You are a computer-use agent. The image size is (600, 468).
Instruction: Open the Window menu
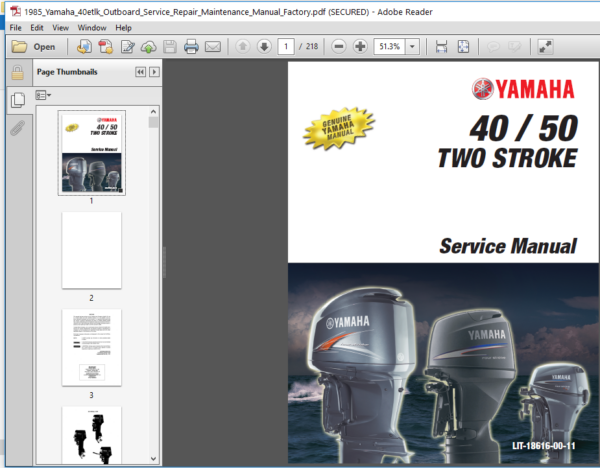(x=92, y=28)
